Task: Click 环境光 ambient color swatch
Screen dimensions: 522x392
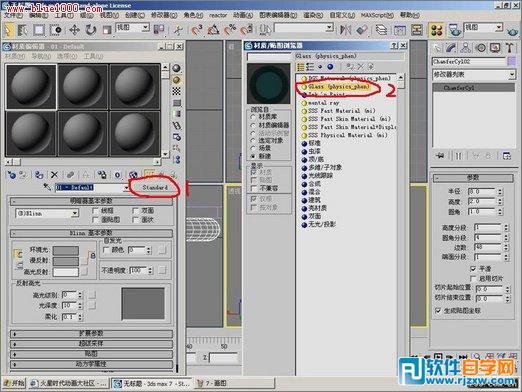Action: (66, 250)
